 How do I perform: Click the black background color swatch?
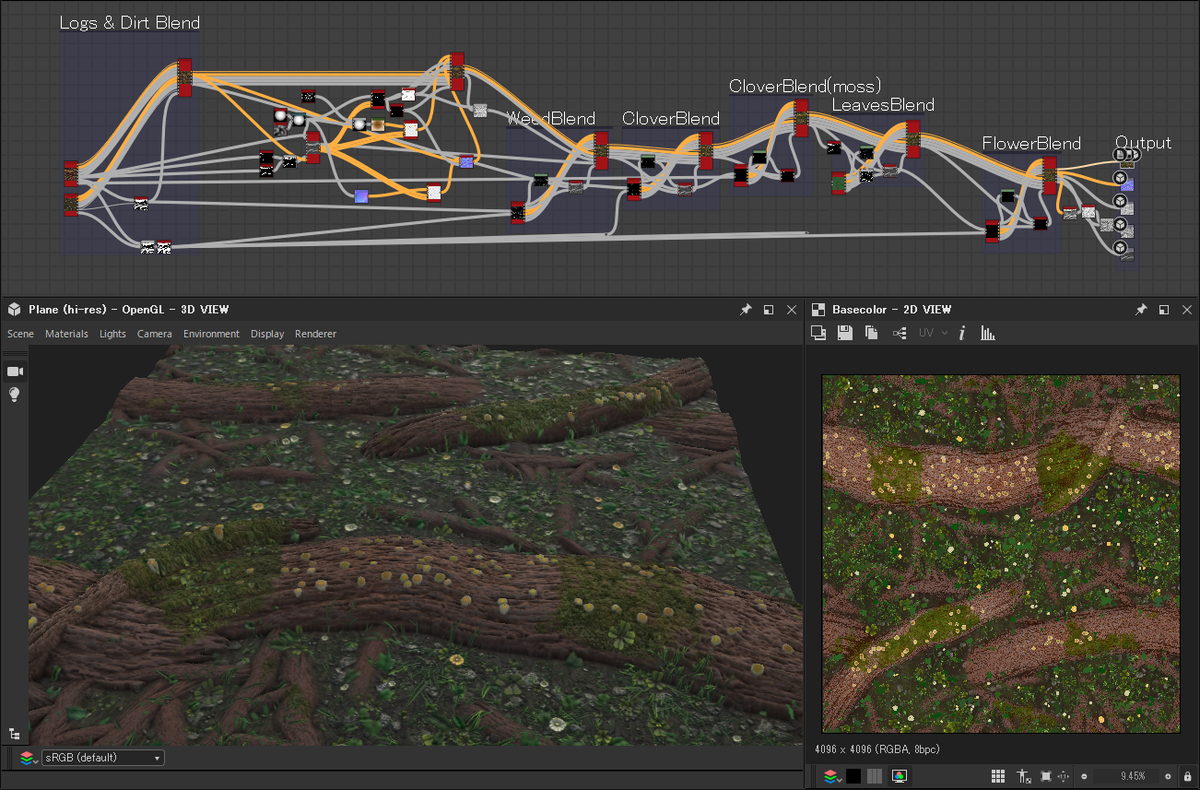click(853, 776)
